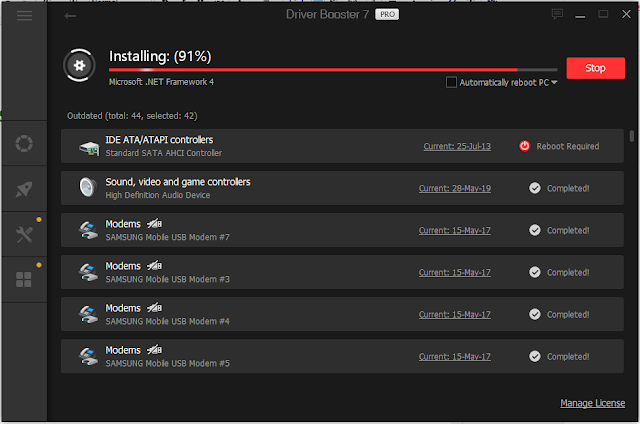Screen dimensions: 640x424
Task: Select SAMSUNG Mobile USB Modem #3 text
Action: pos(167,279)
